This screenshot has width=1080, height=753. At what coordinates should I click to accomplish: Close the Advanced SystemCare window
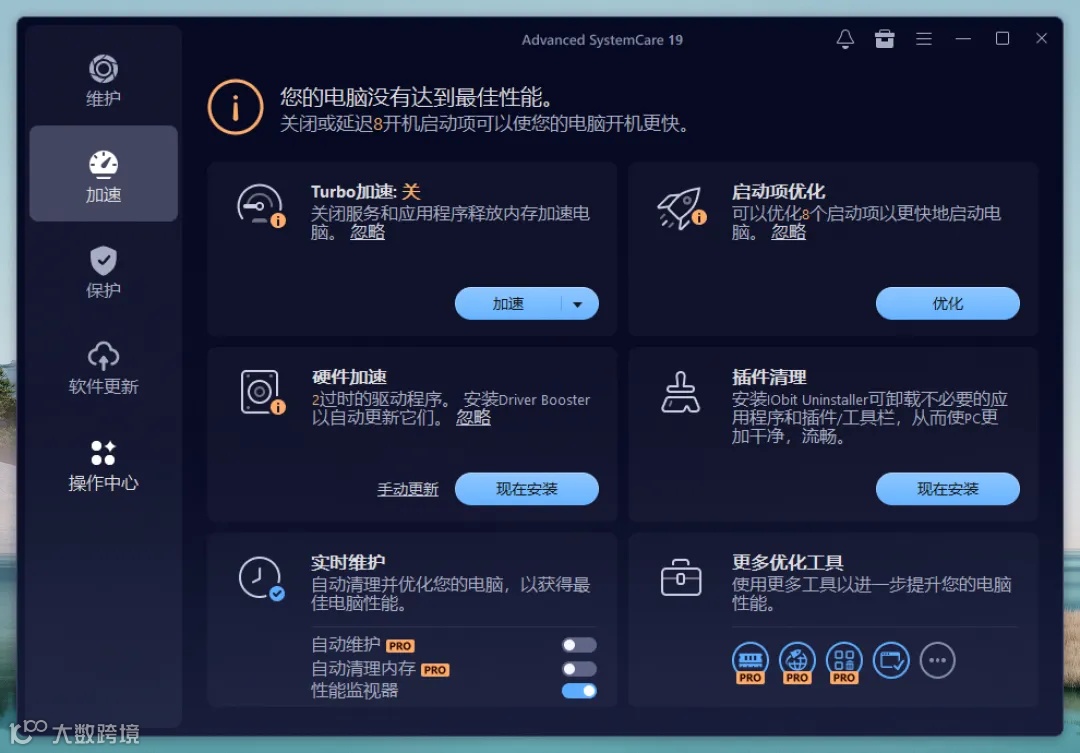1041,39
